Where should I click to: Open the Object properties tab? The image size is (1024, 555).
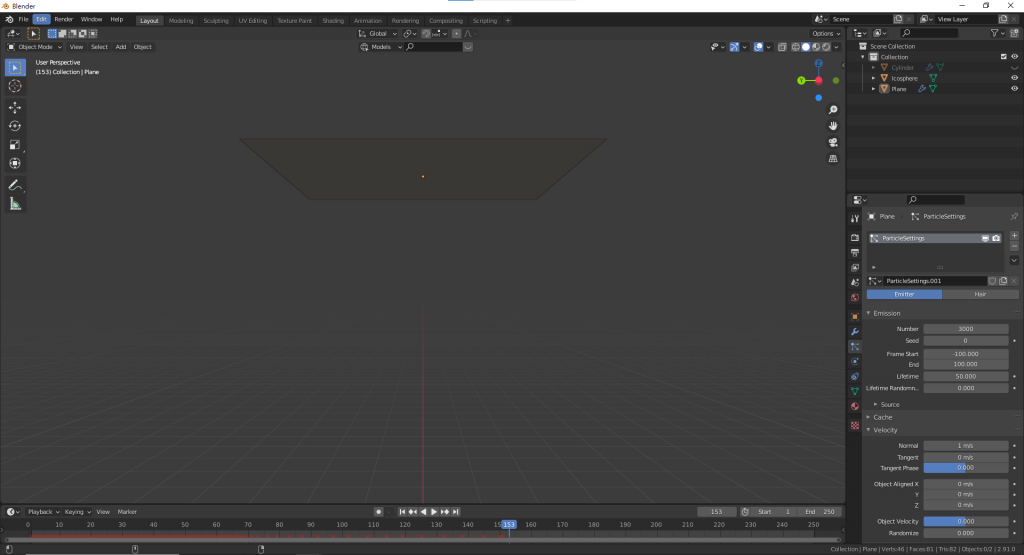[855, 317]
